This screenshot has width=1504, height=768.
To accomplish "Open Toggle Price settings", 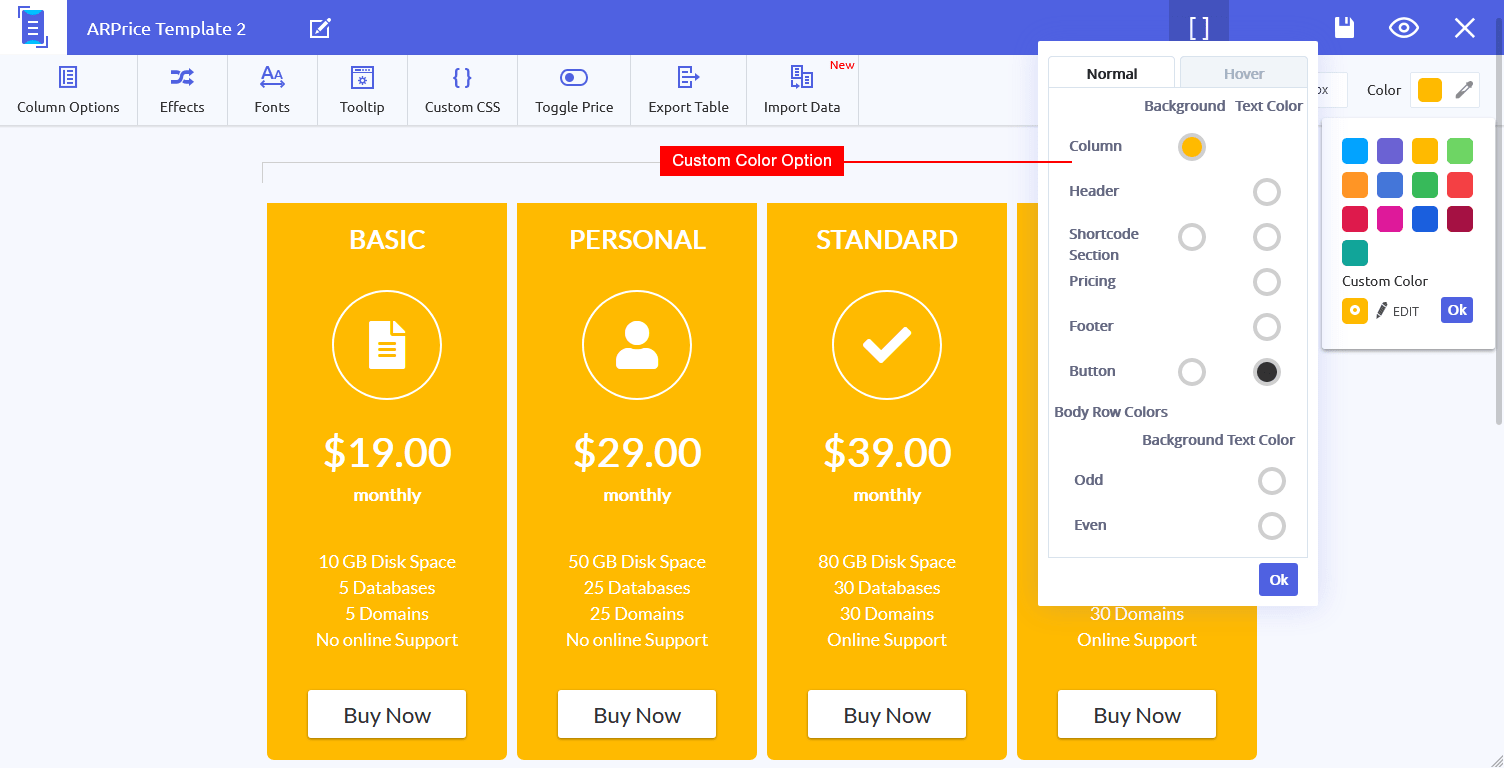I will pos(574,90).
